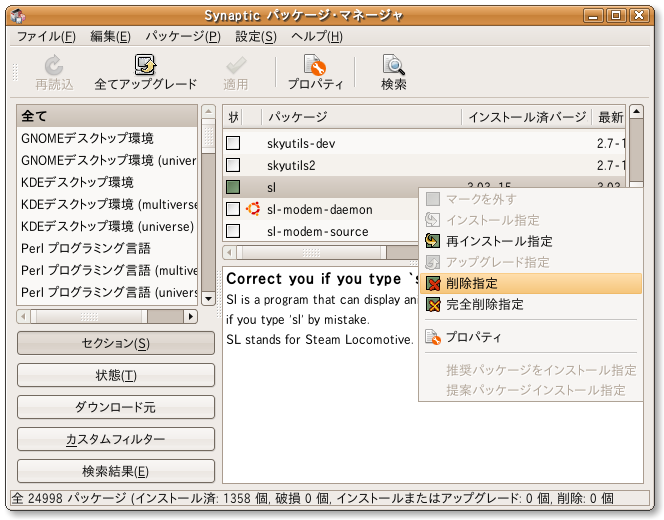
Task: Select KDEデスクトップ環境 (universe) category
Action: (107, 226)
